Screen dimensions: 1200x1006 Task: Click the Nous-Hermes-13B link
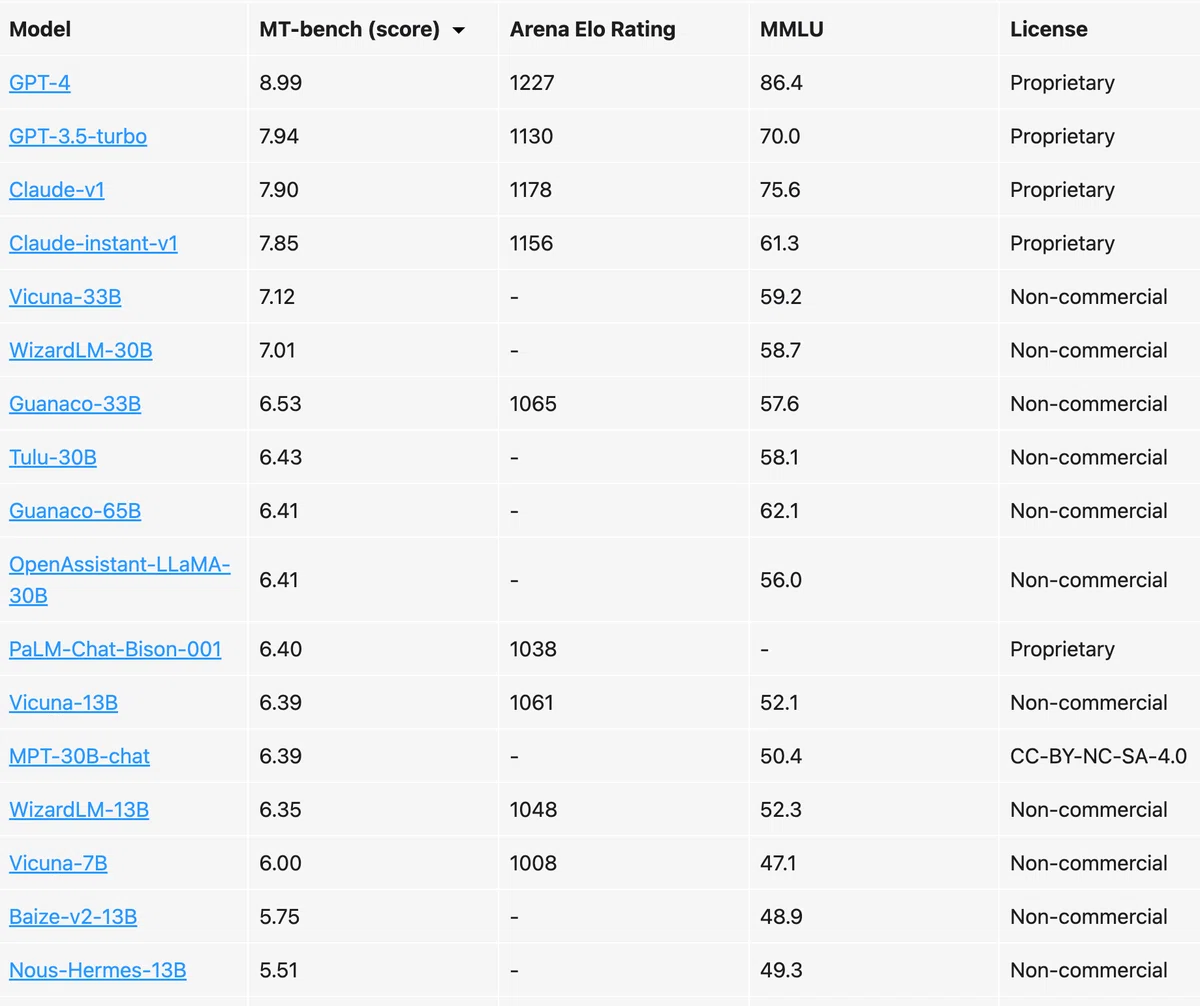(98, 970)
